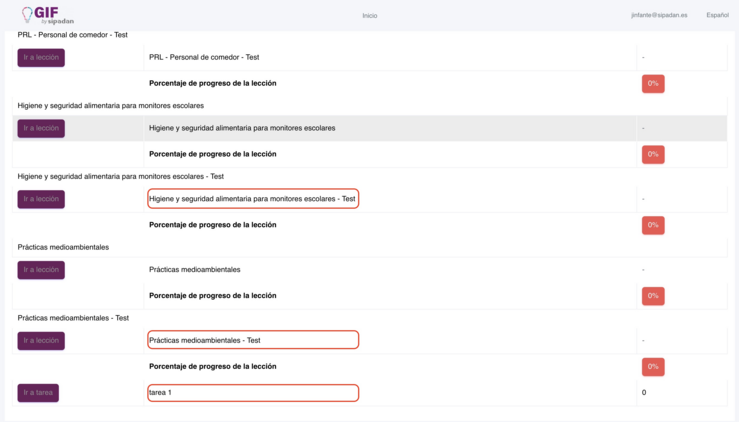Screen dimensions: 739x422
Task: Select highlighted 'Higiene y seguridad alimentaria para monitores escolares - Test'
Action: [253, 199]
